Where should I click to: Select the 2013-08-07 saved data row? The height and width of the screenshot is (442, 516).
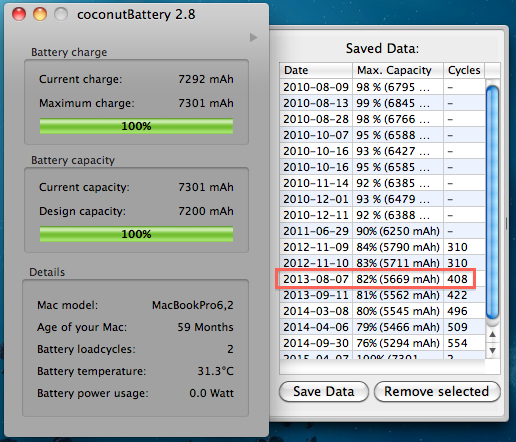point(383,279)
